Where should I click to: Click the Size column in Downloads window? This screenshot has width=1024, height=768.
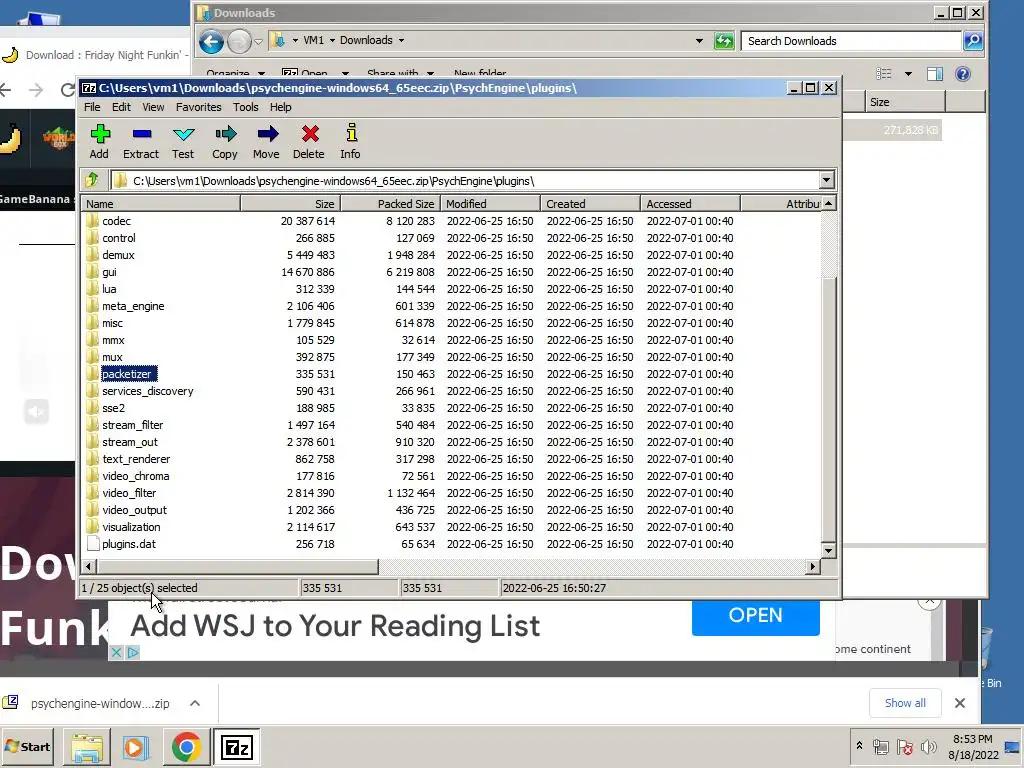906,102
